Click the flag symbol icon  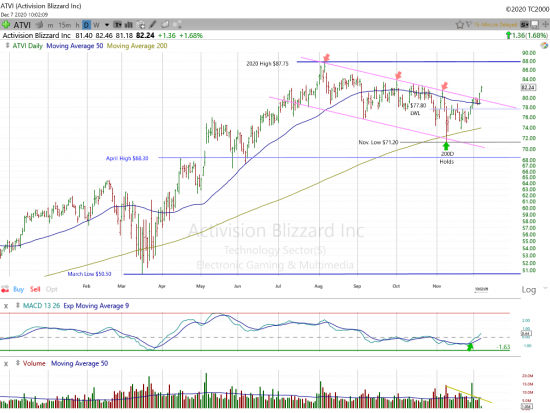click(468, 25)
